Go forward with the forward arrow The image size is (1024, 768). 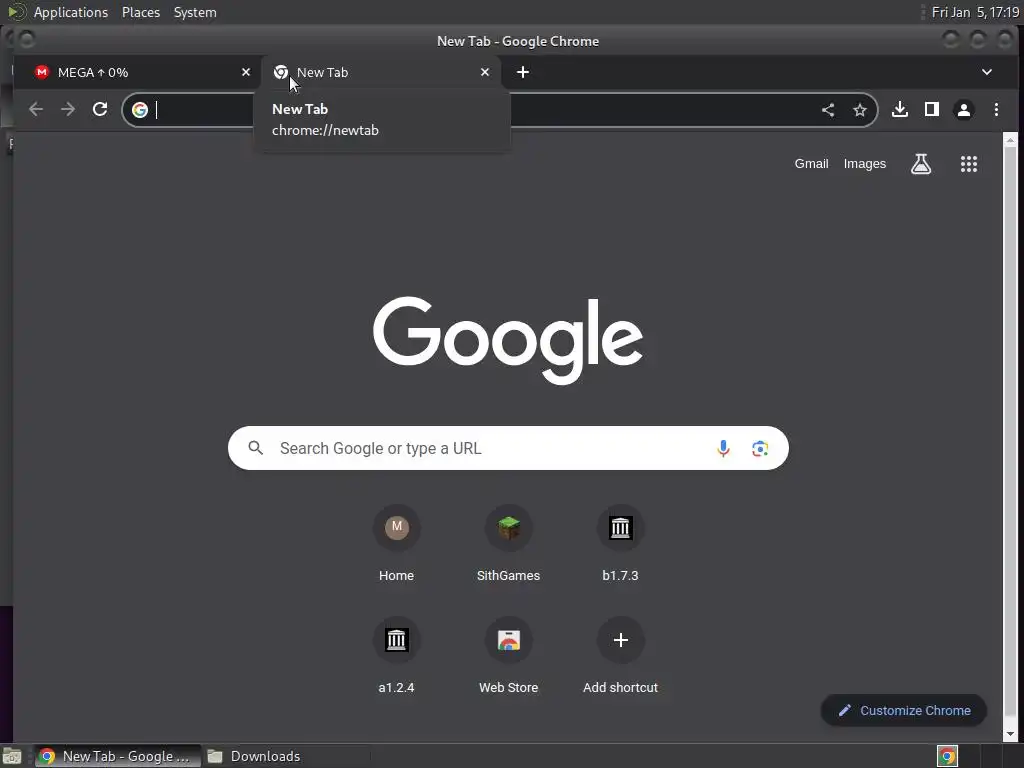click(68, 110)
